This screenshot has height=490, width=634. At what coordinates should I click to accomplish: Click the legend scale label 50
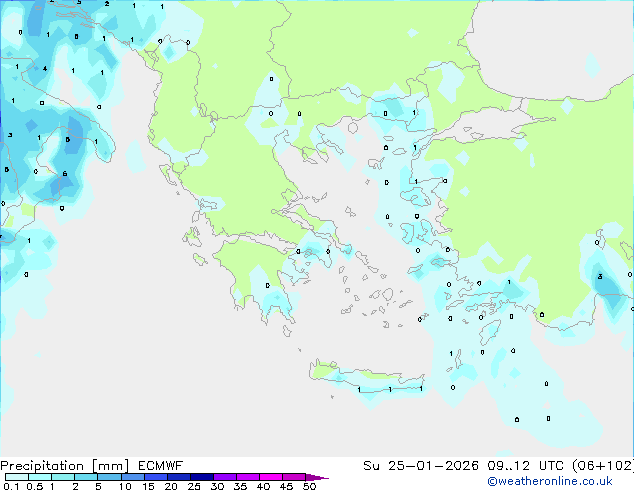tap(309, 486)
